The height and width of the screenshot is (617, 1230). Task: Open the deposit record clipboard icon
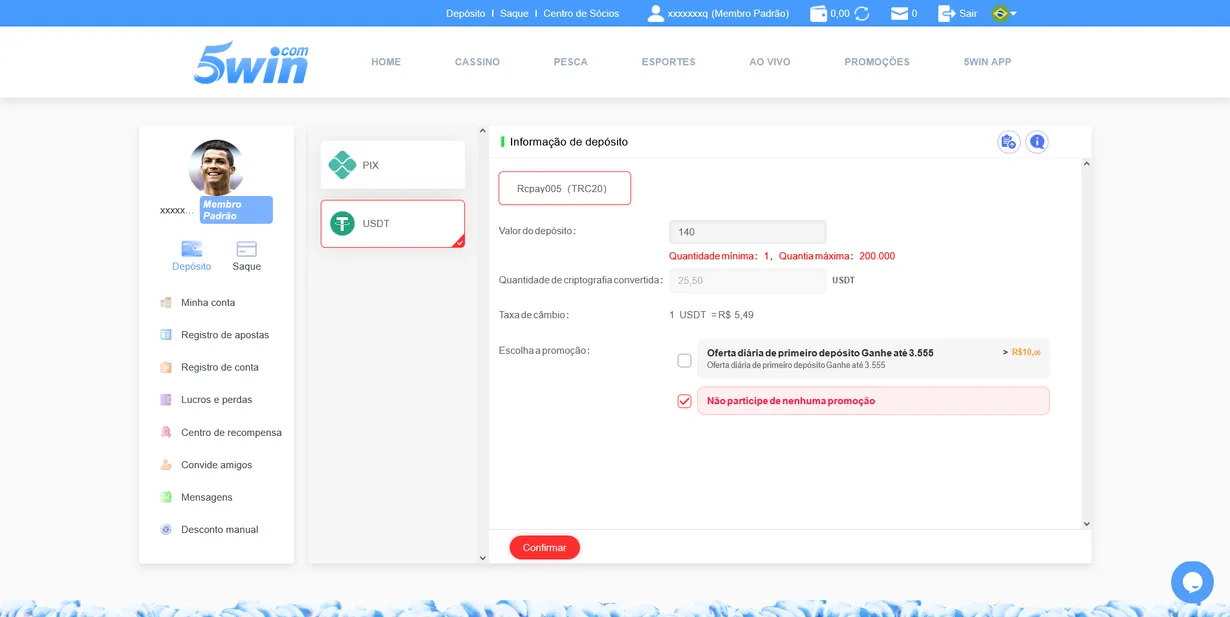pyautogui.click(x=1008, y=142)
